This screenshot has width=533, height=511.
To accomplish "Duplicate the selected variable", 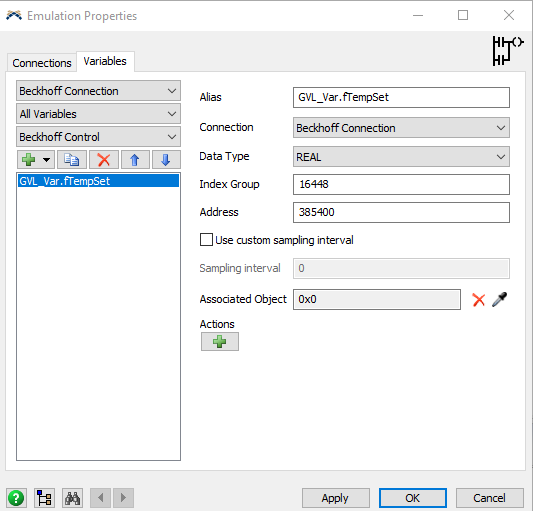I will [x=72, y=159].
